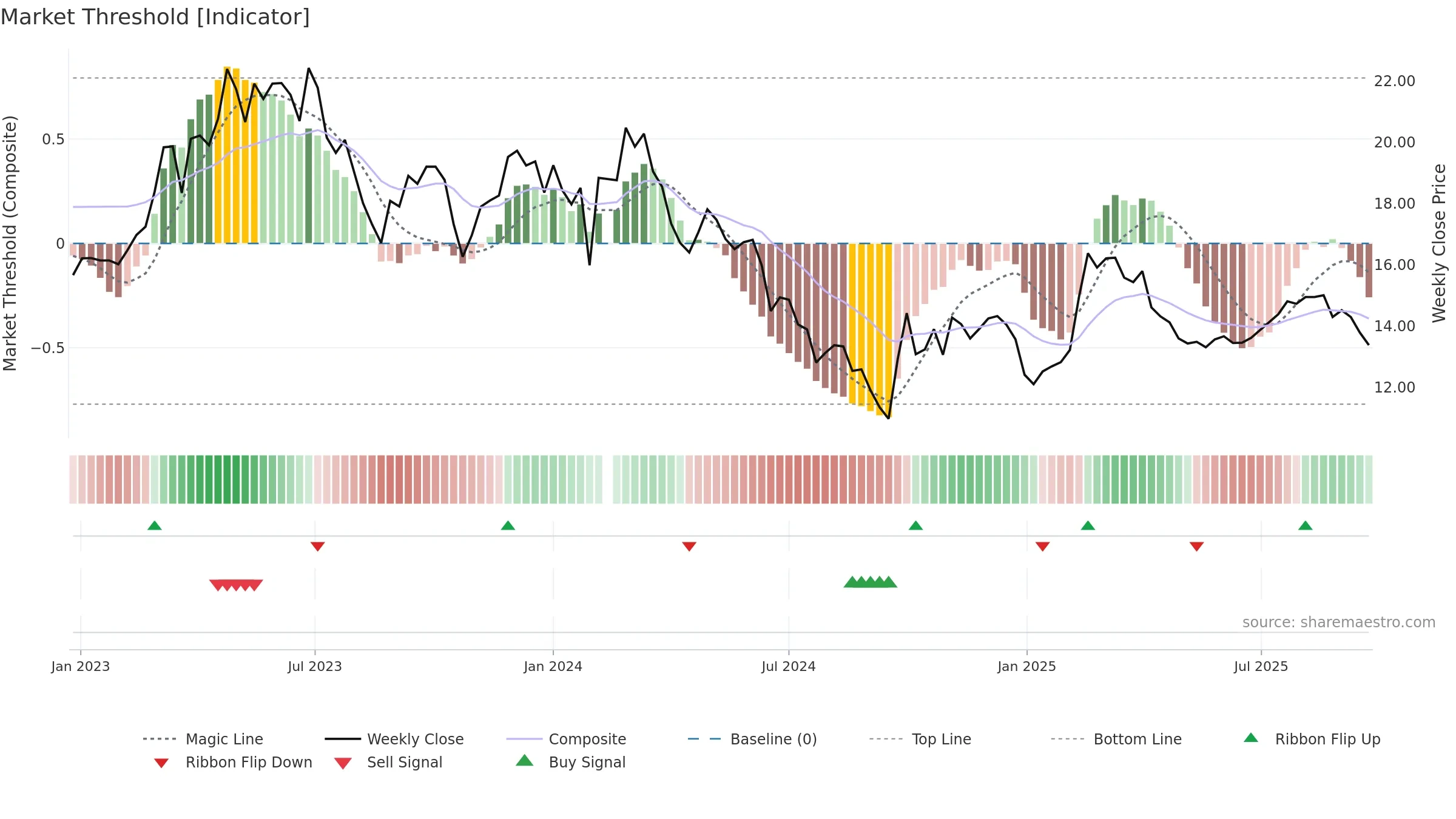The image size is (1456, 819).
Task: Open the source: sharemaestro.com link
Action: click(1339, 622)
